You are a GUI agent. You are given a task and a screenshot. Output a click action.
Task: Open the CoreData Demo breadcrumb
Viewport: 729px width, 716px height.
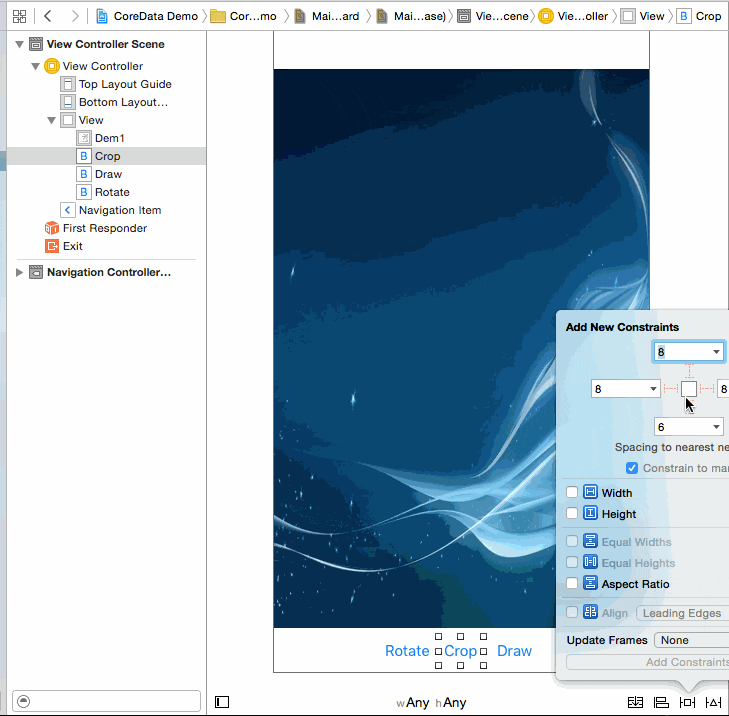[147, 16]
